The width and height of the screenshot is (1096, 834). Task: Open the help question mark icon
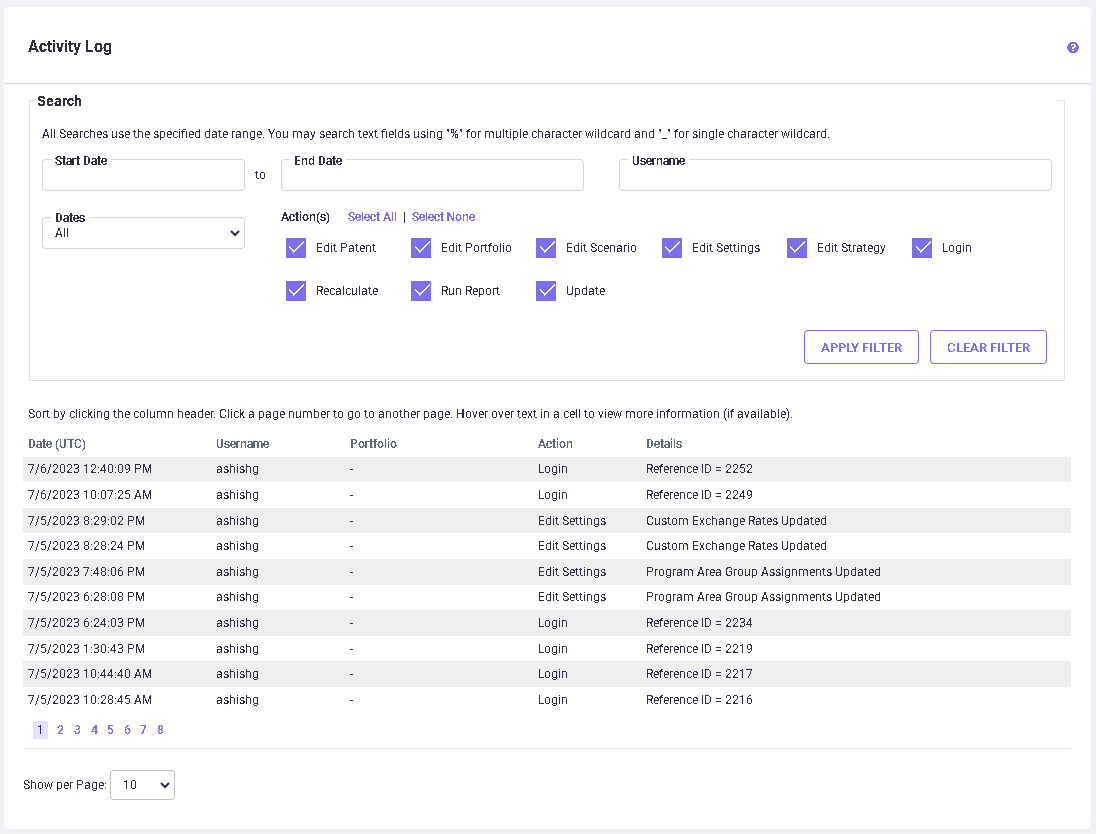(x=1073, y=47)
